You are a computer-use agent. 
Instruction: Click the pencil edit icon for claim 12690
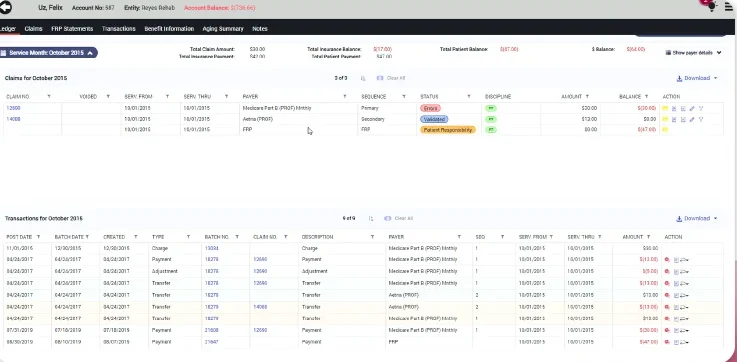[x=691, y=109]
